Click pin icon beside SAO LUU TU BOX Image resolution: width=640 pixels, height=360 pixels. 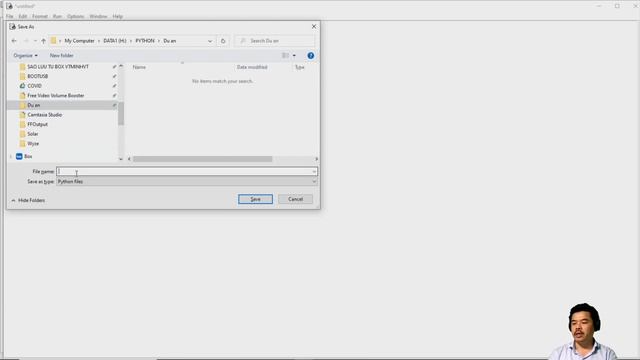[114, 67]
